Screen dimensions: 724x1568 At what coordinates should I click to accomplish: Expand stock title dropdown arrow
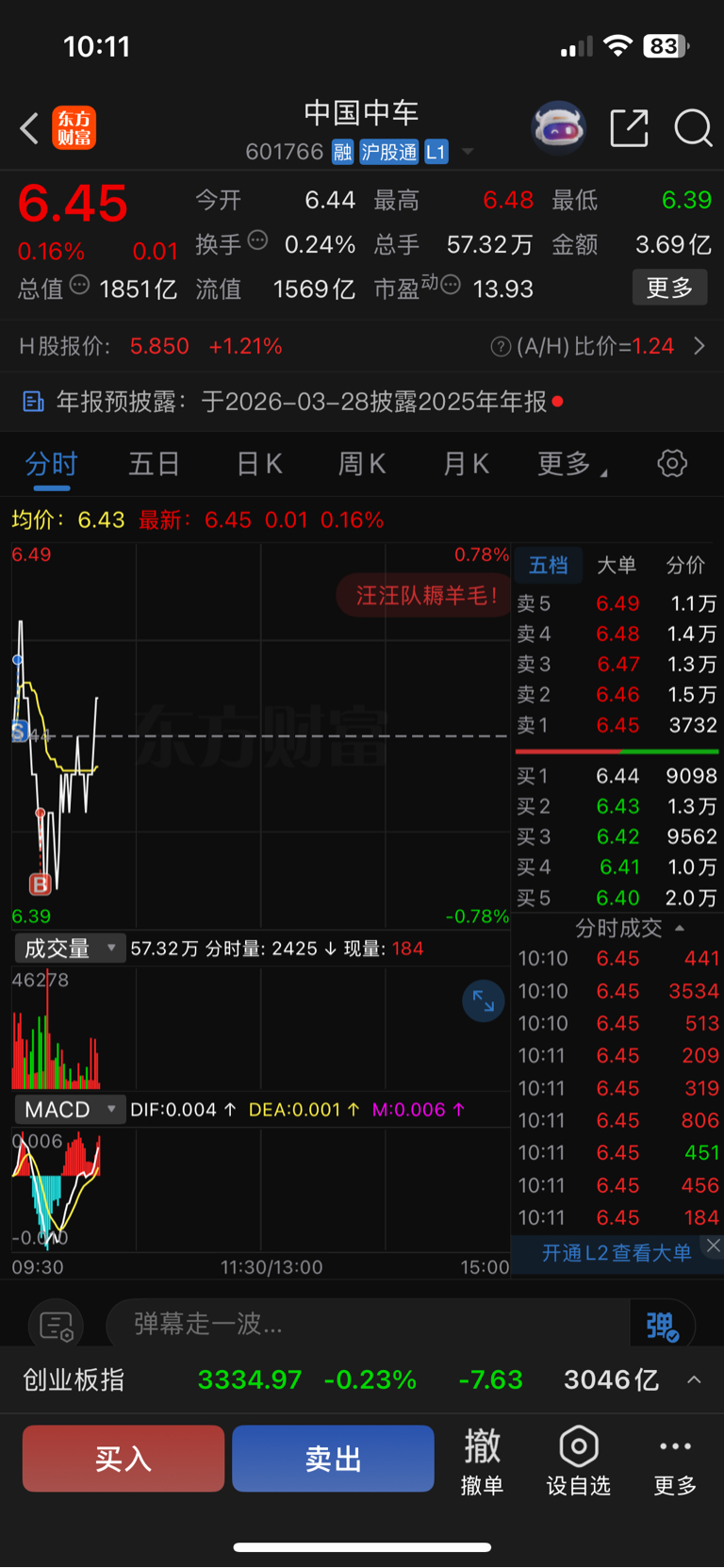point(468,152)
